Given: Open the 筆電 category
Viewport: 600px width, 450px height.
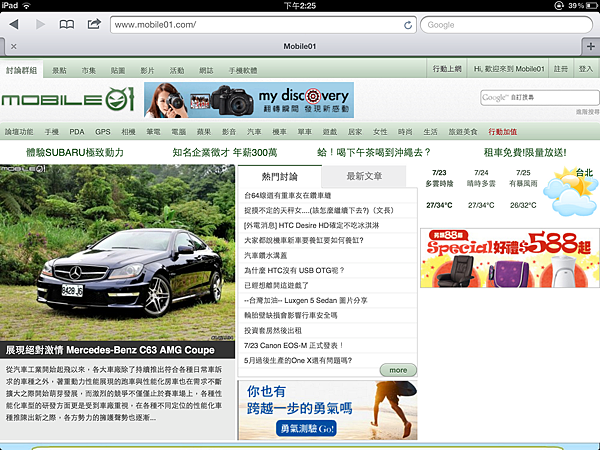Looking at the screenshot, I should click(153, 132).
